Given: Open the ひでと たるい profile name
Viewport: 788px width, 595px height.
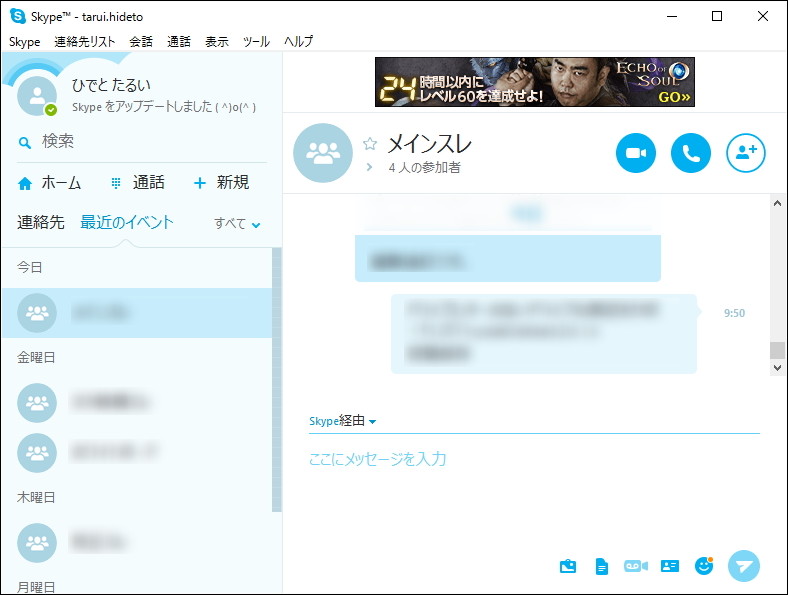Looking at the screenshot, I should [111, 85].
